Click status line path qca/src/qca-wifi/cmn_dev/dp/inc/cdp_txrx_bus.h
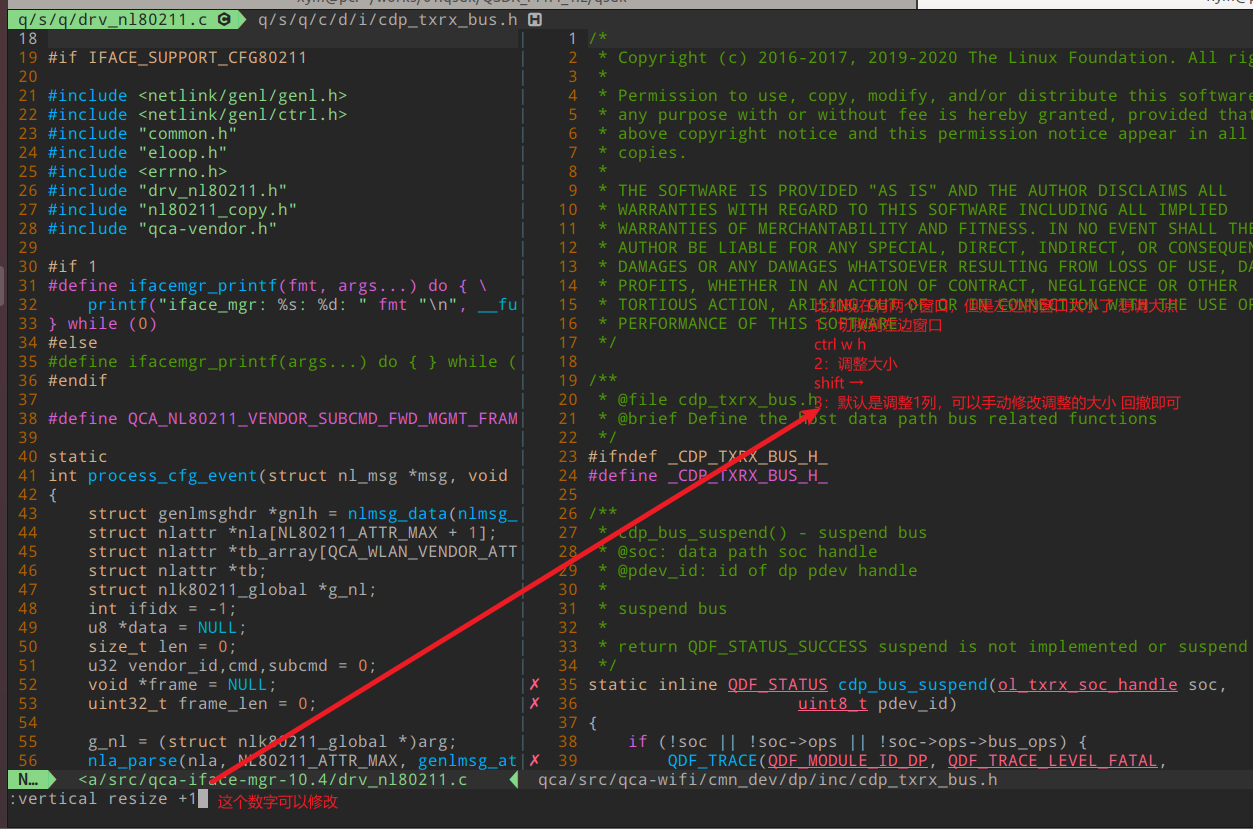 [768, 780]
